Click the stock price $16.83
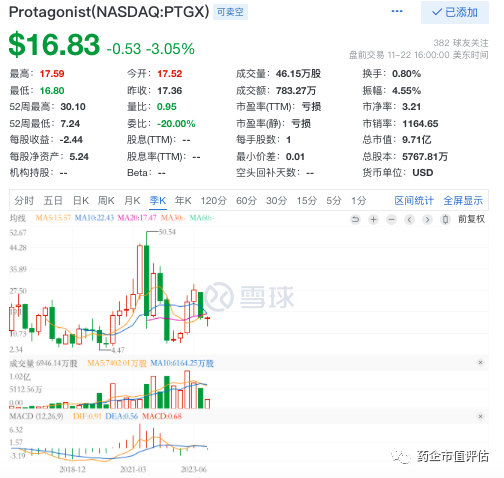 54,44
